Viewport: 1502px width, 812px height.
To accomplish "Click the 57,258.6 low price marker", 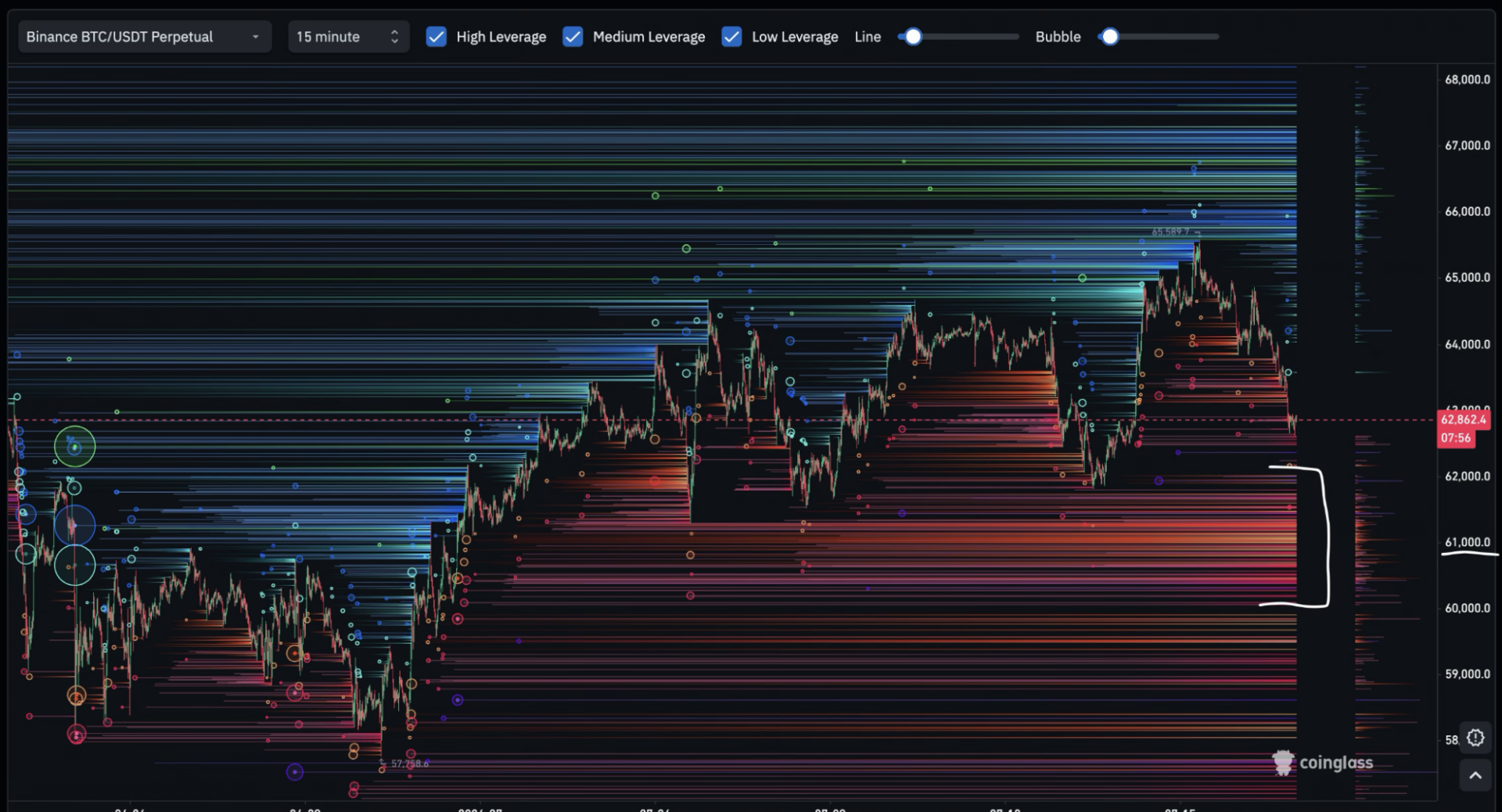I will (409, 763).
